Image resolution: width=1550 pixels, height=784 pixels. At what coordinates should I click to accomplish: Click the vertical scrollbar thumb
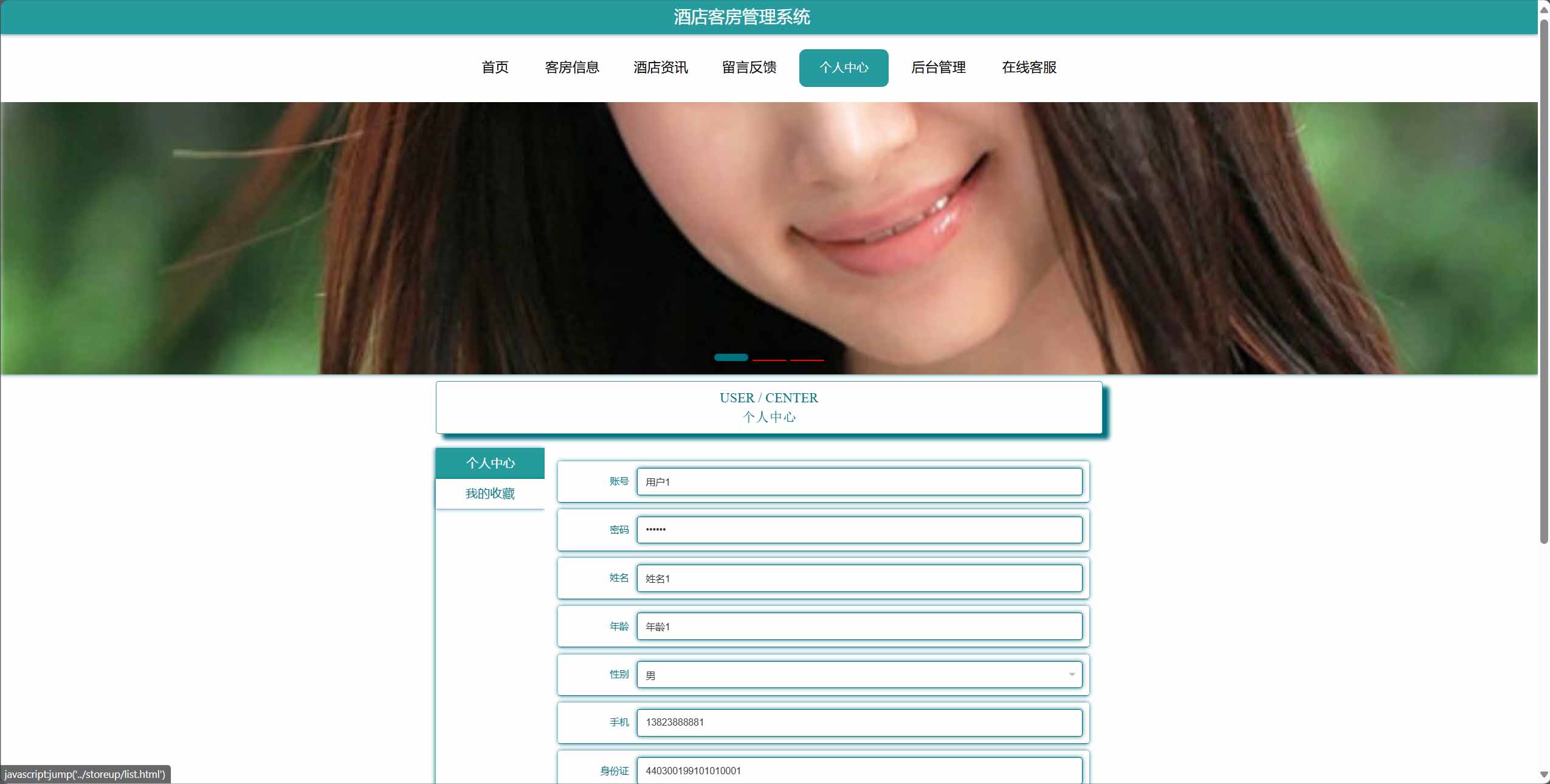tap(1544, 281)
